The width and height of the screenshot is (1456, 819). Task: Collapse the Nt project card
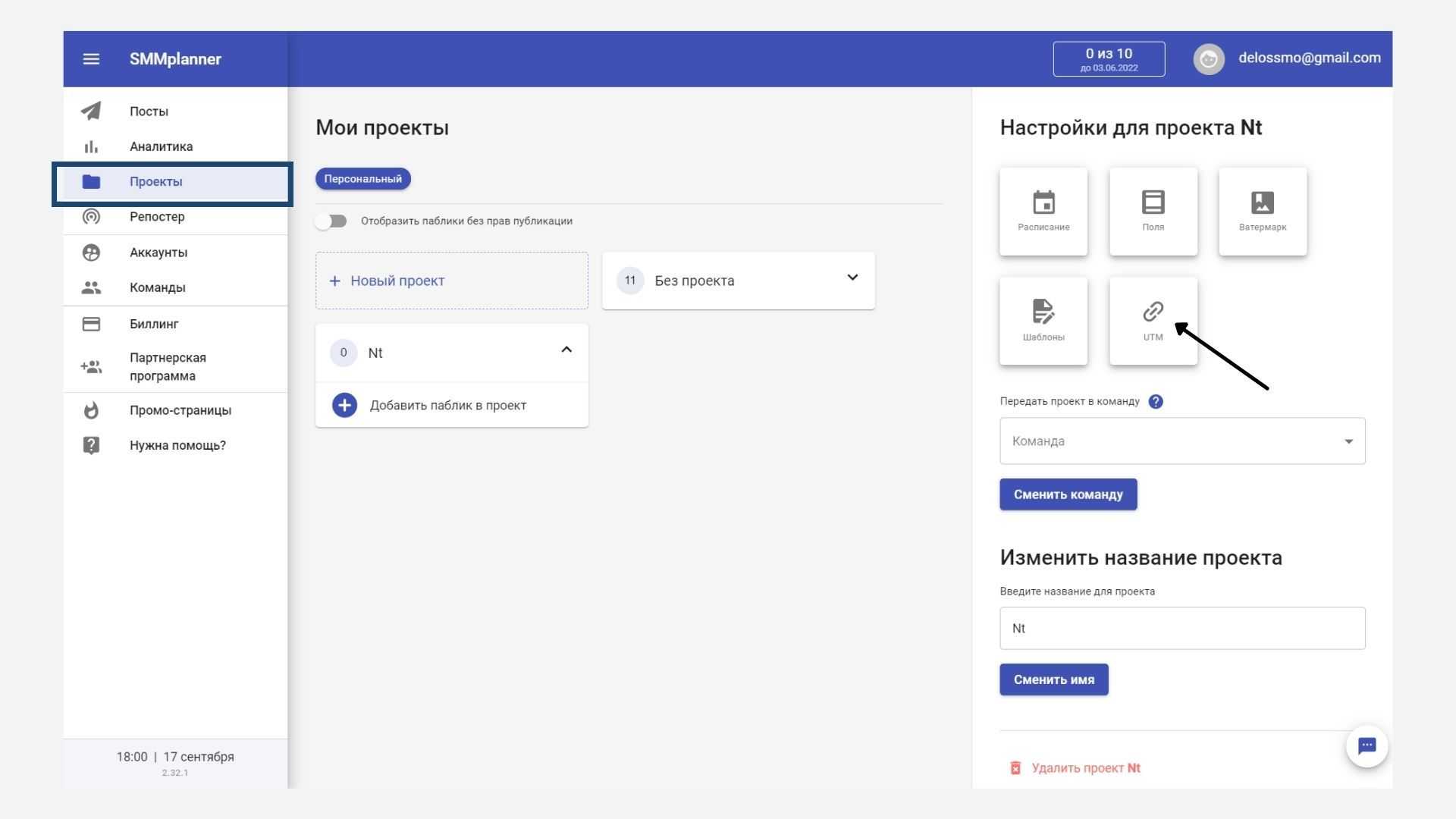pos(566,350)
